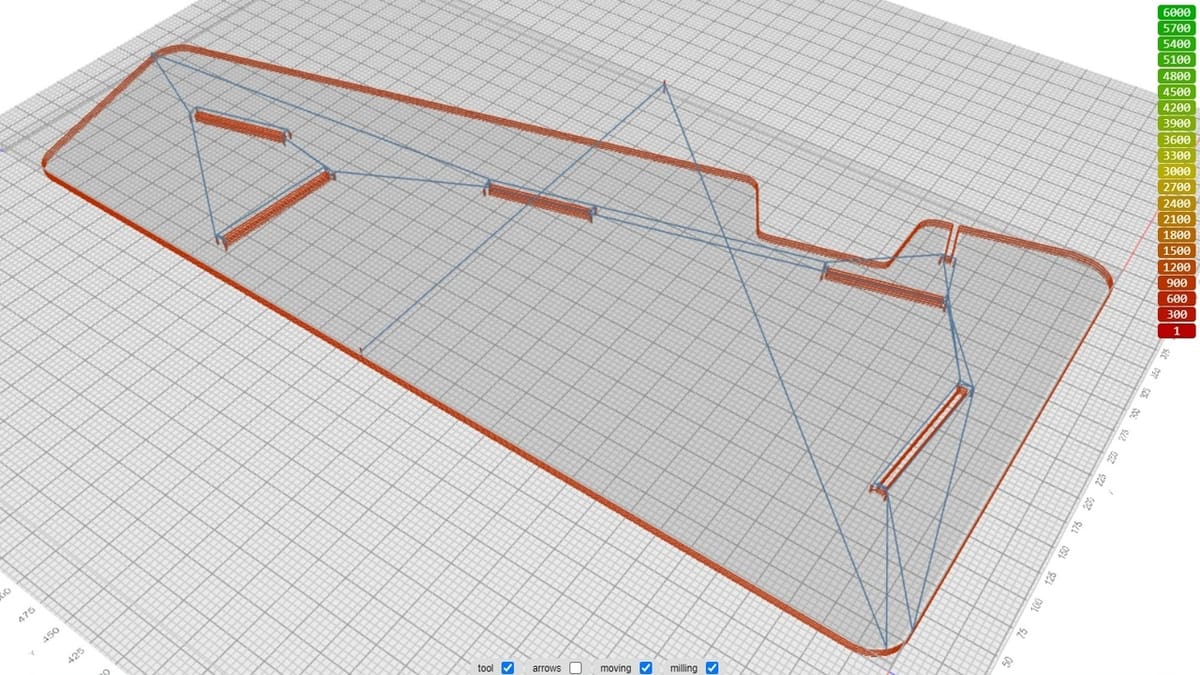The height and width of the screenshot is (675, 1200).
Task: Click the 1500 legend swatch
Action: click(1176, 251)
